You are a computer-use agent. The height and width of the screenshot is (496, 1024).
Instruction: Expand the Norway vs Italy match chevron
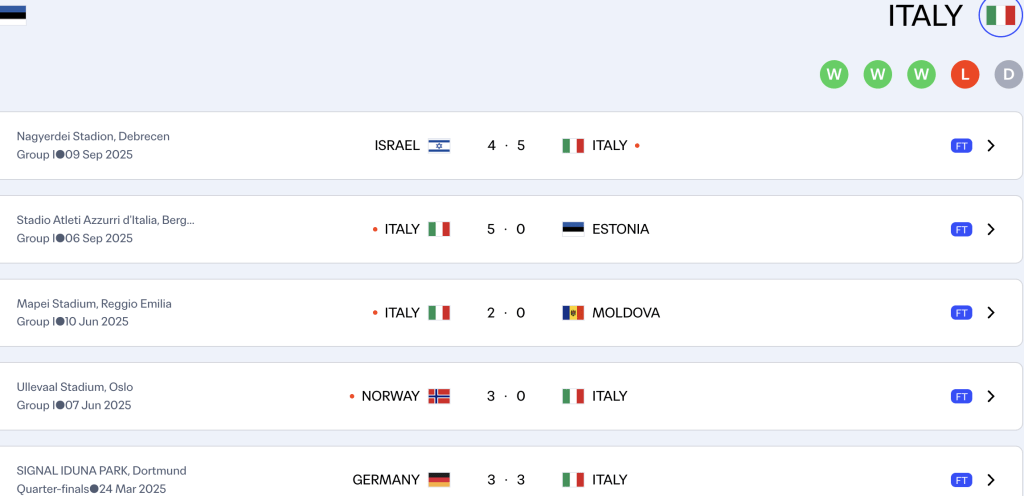[x=991, y=396]
